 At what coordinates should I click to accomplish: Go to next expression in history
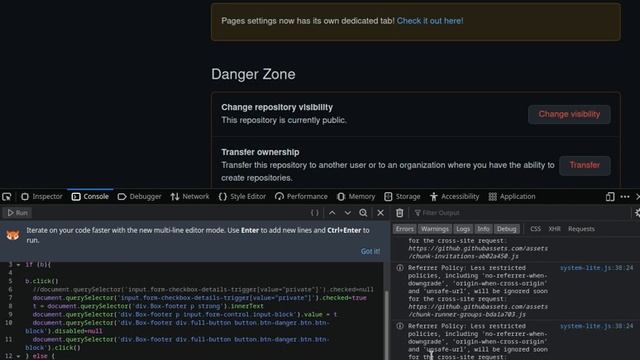347,213
